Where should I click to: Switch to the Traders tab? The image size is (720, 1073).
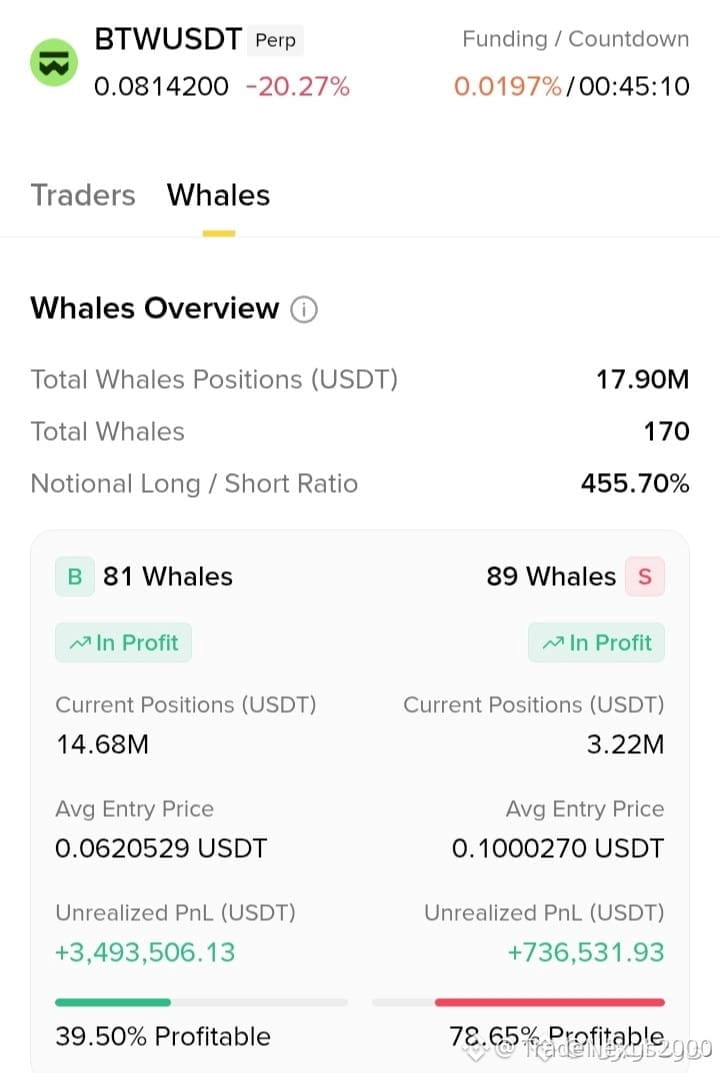(83, 195)
